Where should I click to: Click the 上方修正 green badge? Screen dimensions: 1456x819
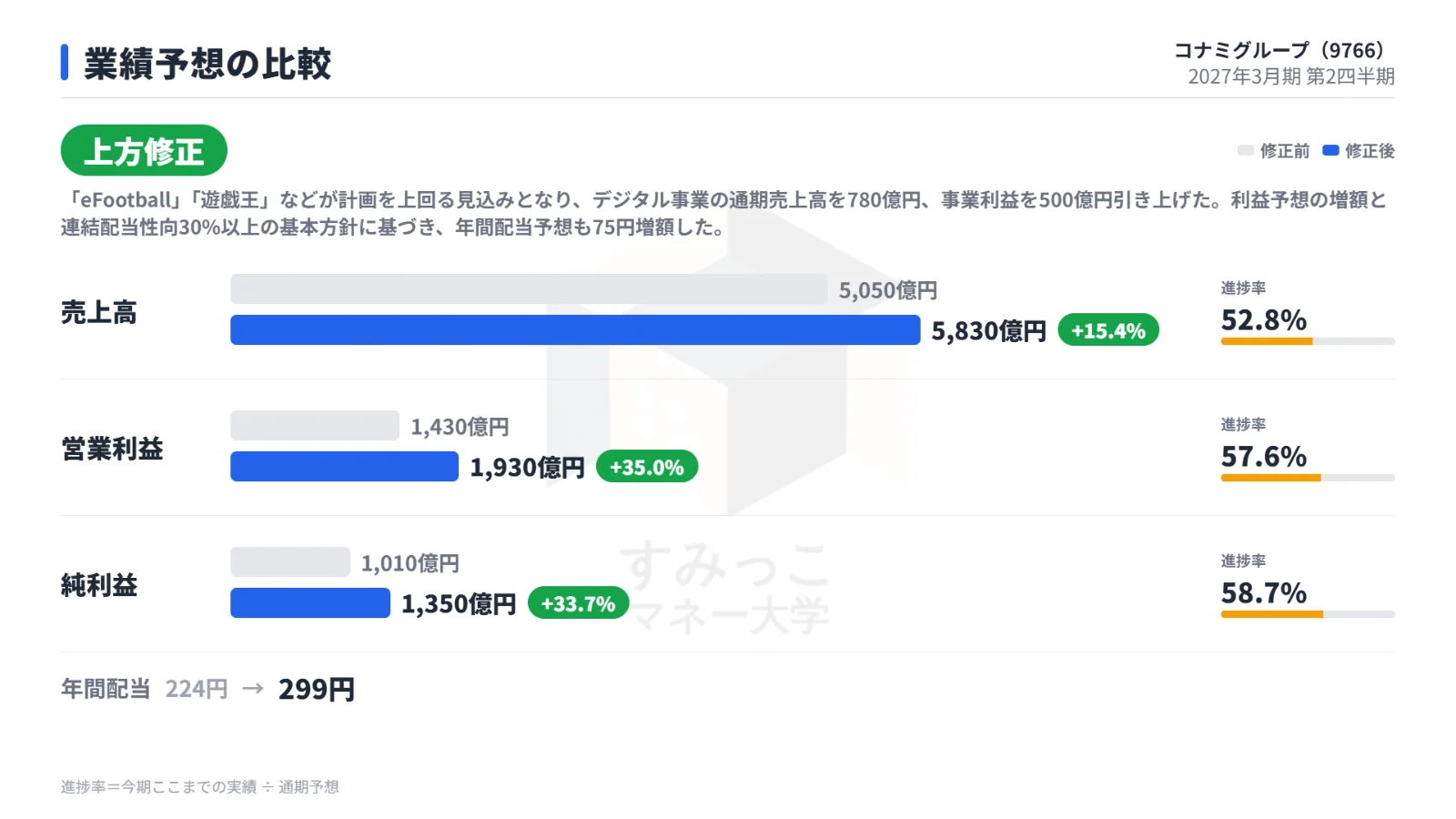(144, 150)
